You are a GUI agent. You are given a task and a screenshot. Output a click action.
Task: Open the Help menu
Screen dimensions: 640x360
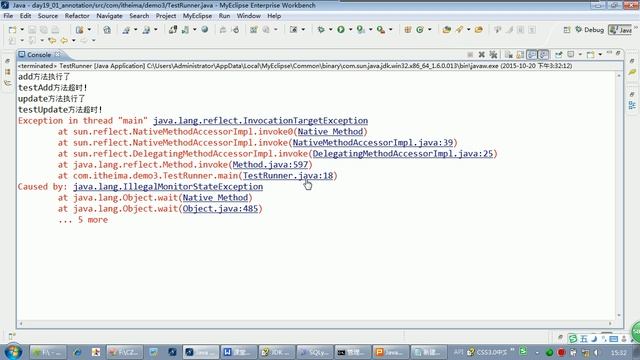[274, 16]
